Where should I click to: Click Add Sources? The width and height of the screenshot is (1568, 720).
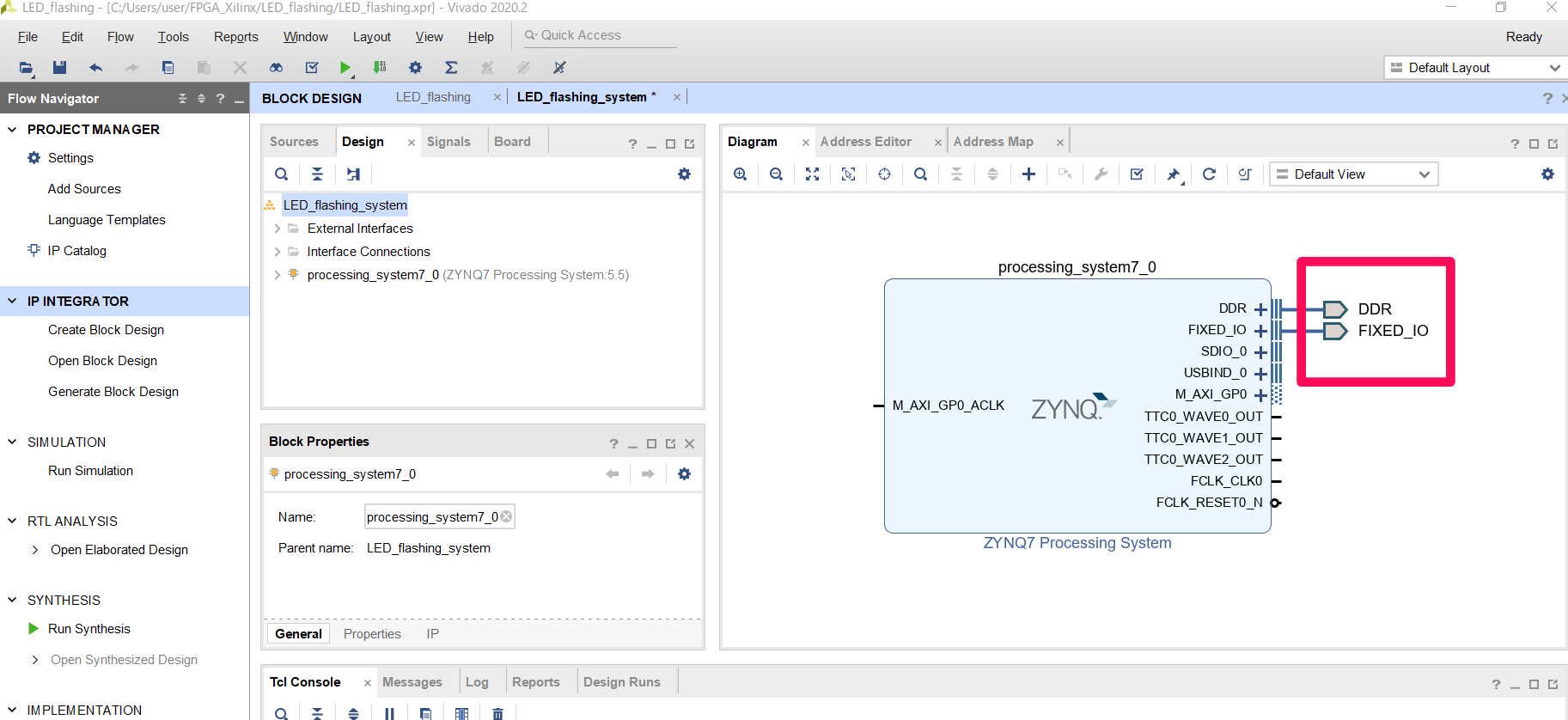click(x=84, y=189)
